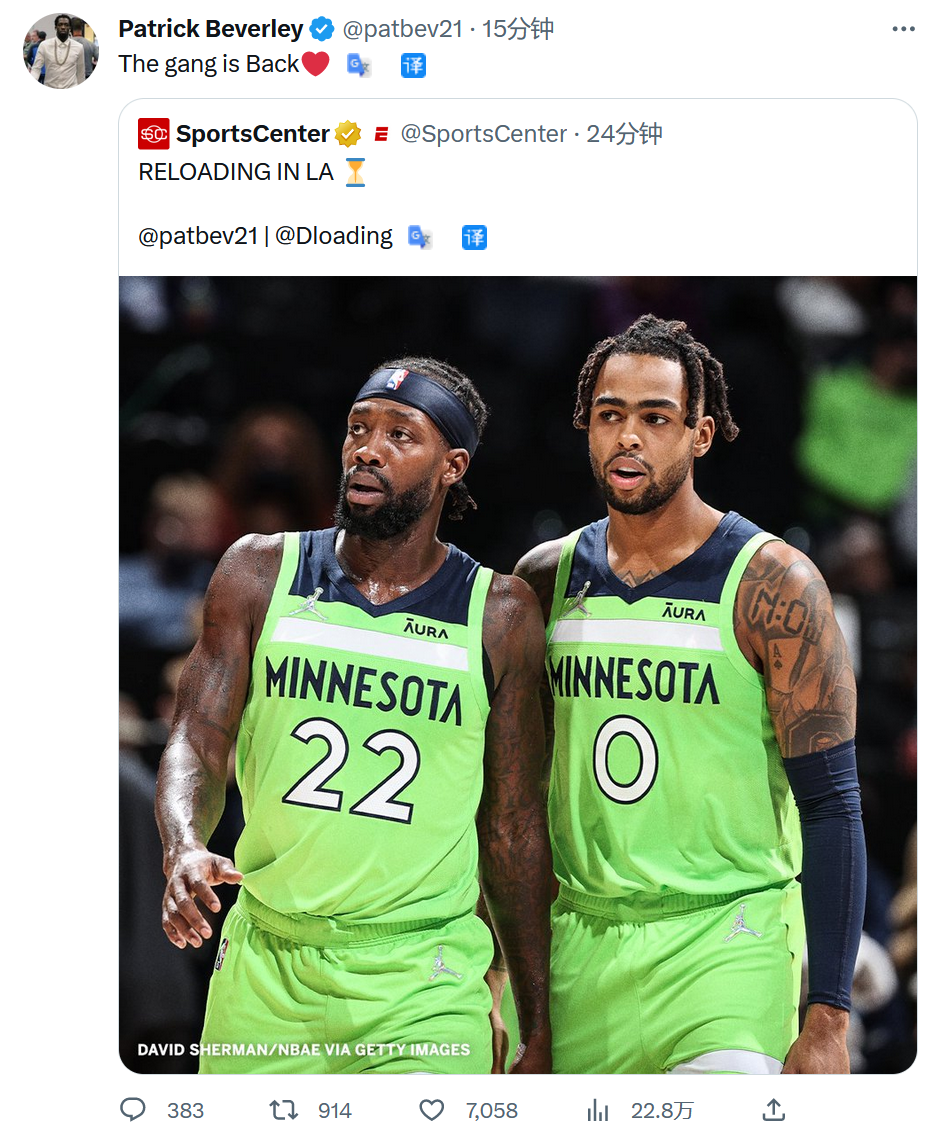Click the ESPN affiliate badge next to SportsCenter
The width and height of the screenshot is (943, 1143).
click(x=380, y=134)
